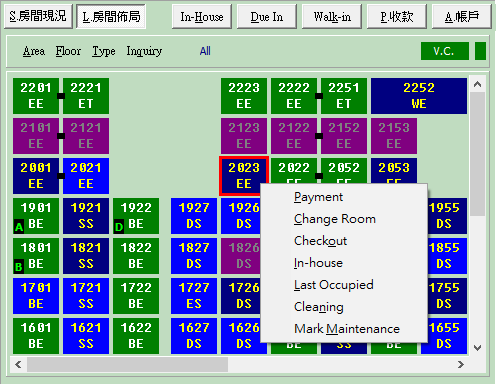Select room tile 2123 EE

coord(244,136)
